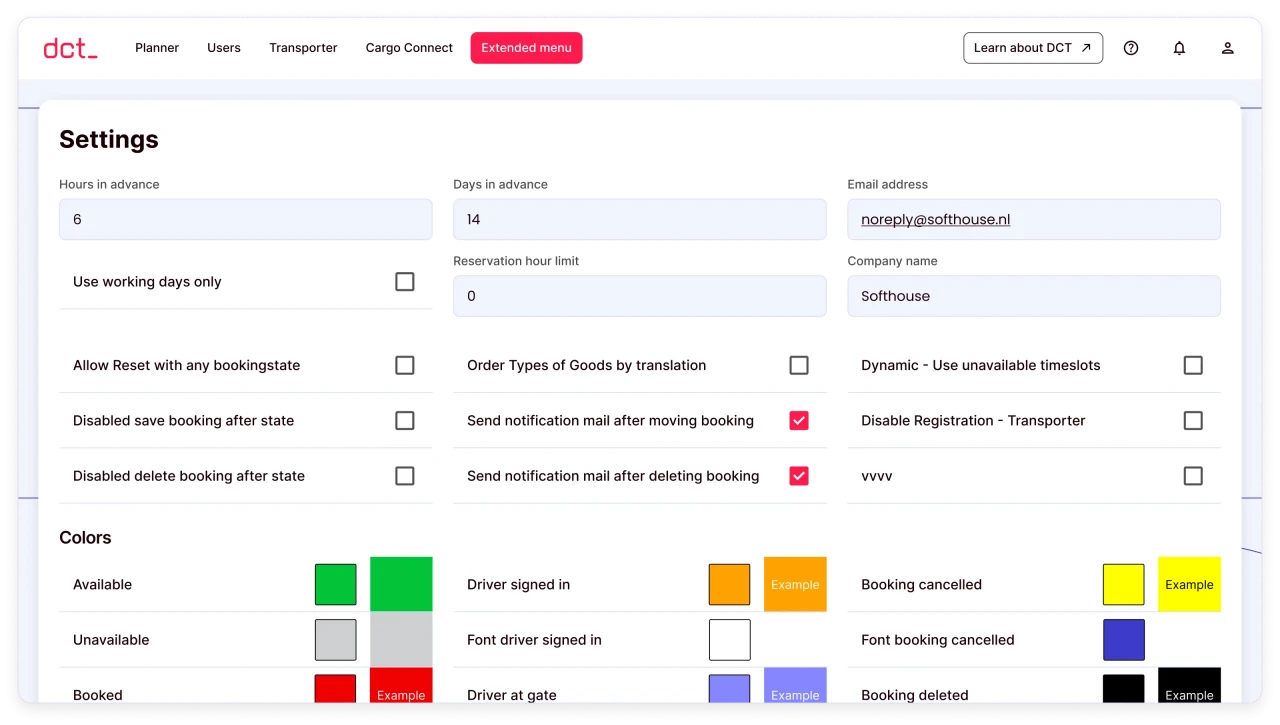1280x725 pixels.
Task: Click the dct_ logo
Action: 70,48
